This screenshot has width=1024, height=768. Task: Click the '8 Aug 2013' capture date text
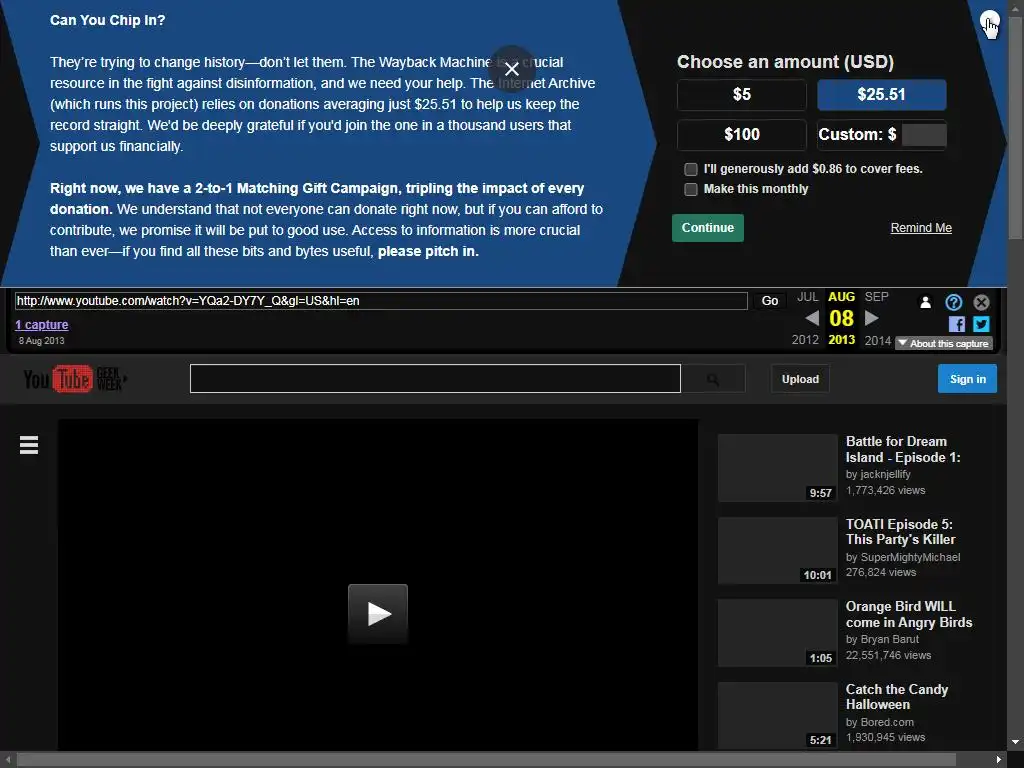(41, 341)
